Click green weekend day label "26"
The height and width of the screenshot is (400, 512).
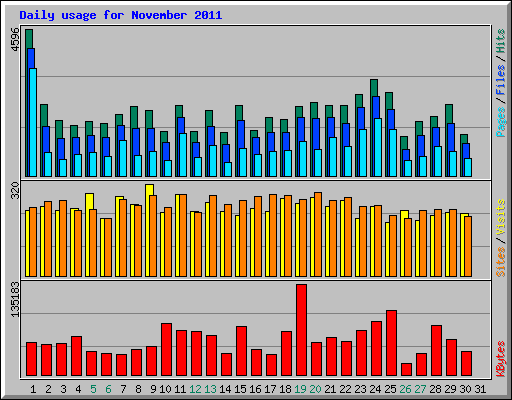pyautogui.click(x=405, y=389)
